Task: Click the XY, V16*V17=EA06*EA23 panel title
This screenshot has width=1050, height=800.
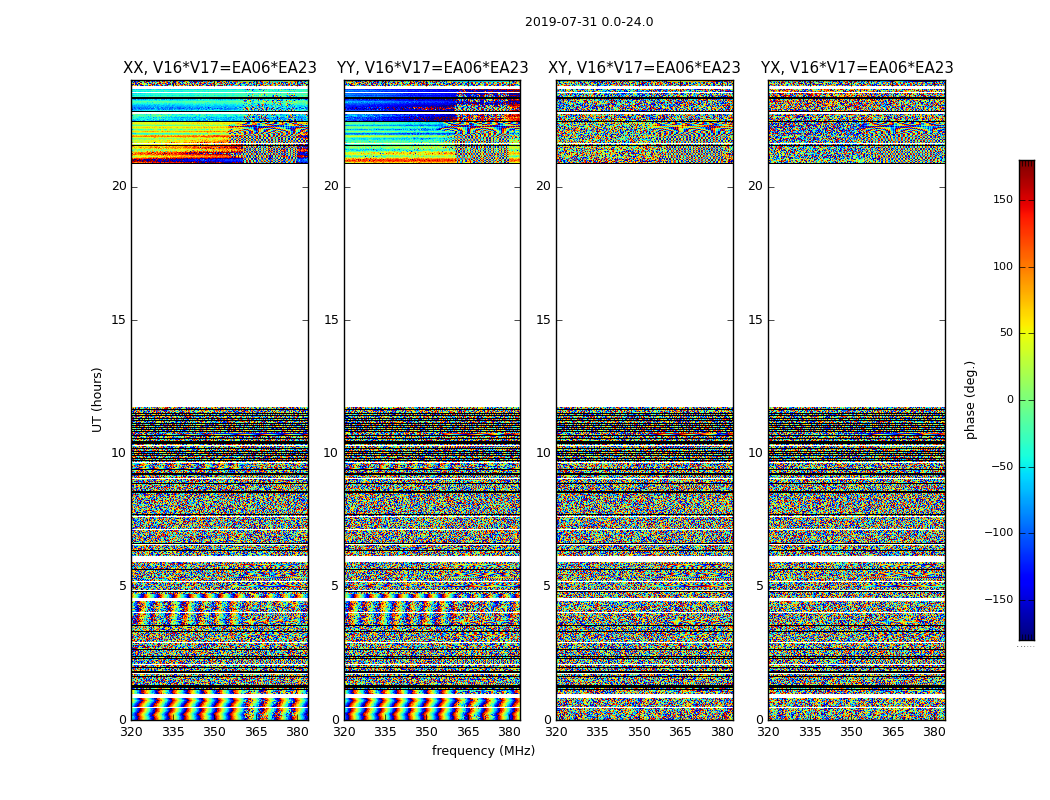Action: [644, 68]
